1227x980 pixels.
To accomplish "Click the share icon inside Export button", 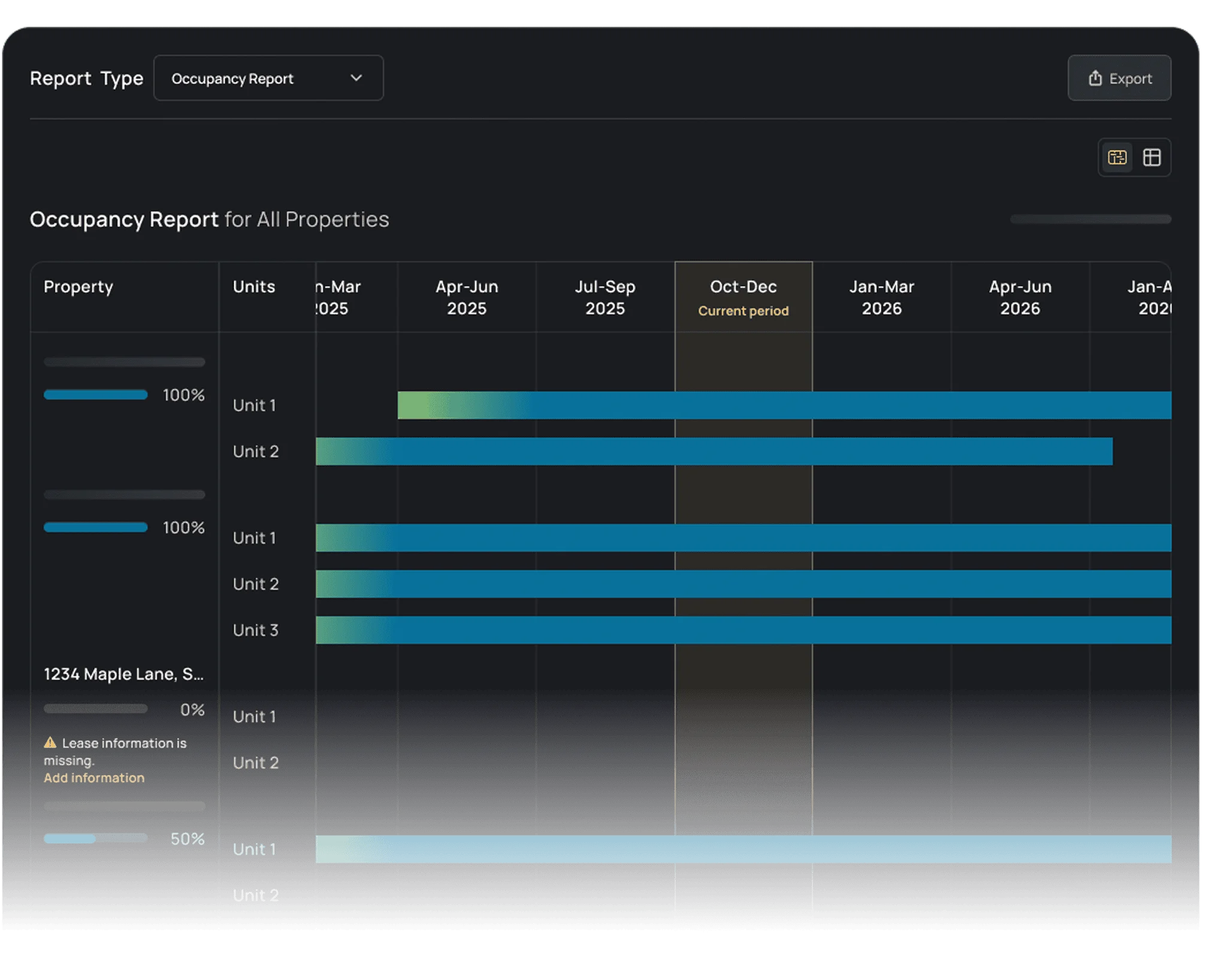I will pos(1095,77).
